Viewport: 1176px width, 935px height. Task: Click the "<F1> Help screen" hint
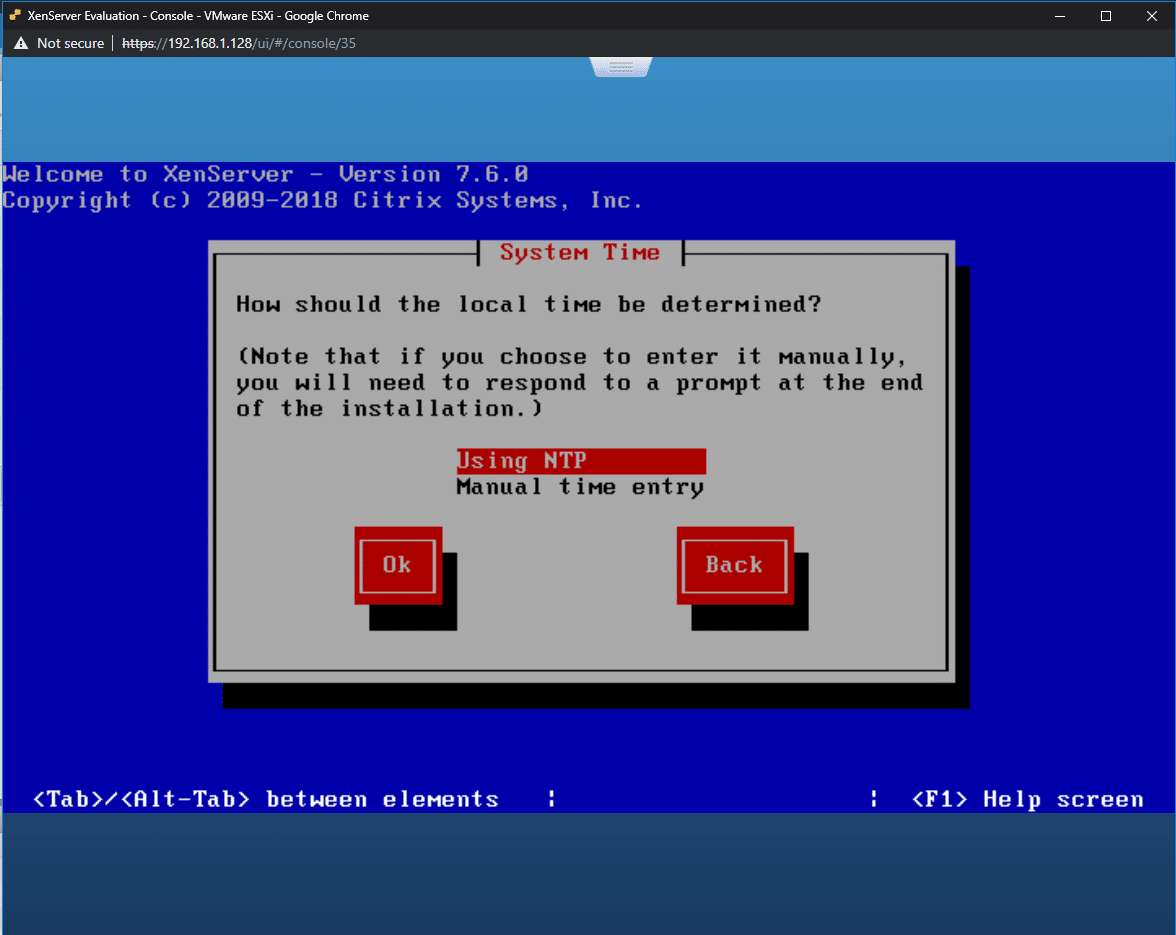pos(1028,799)
